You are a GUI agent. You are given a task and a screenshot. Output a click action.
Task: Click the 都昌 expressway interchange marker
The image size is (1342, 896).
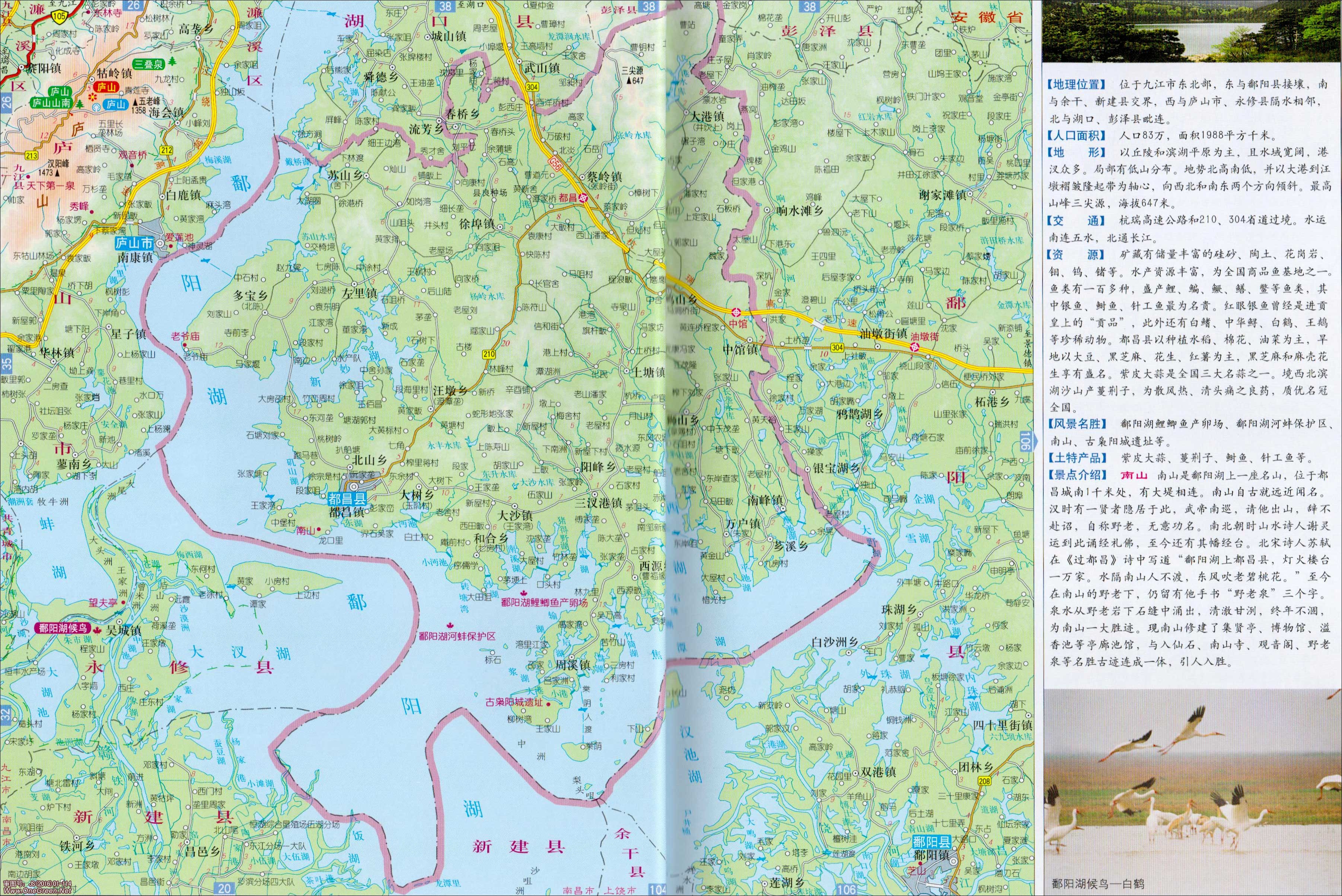pos(584,198)
